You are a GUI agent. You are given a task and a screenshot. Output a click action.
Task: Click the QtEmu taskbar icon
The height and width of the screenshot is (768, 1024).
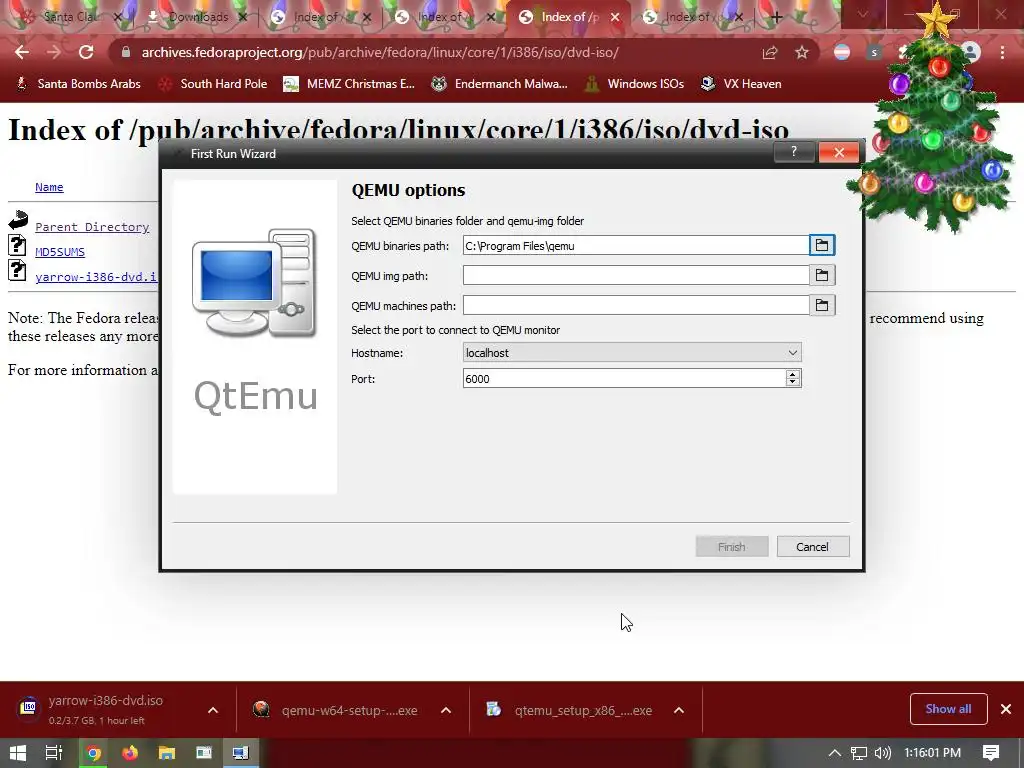point(240,753)
